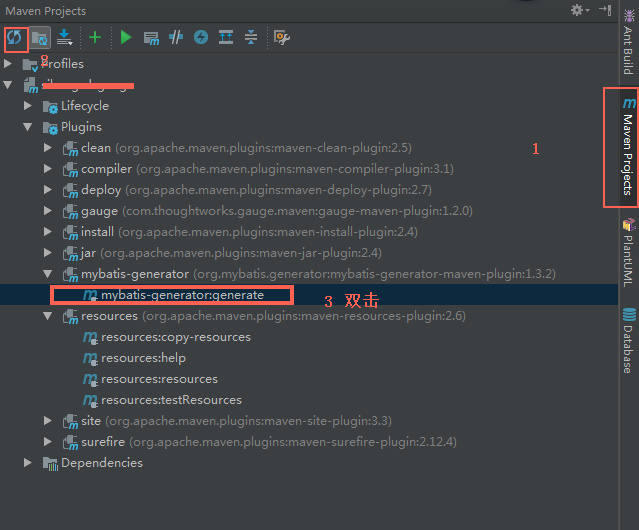Expand the jar plugin node
This screenshot has width=639, height=530.
coord(48,253)
